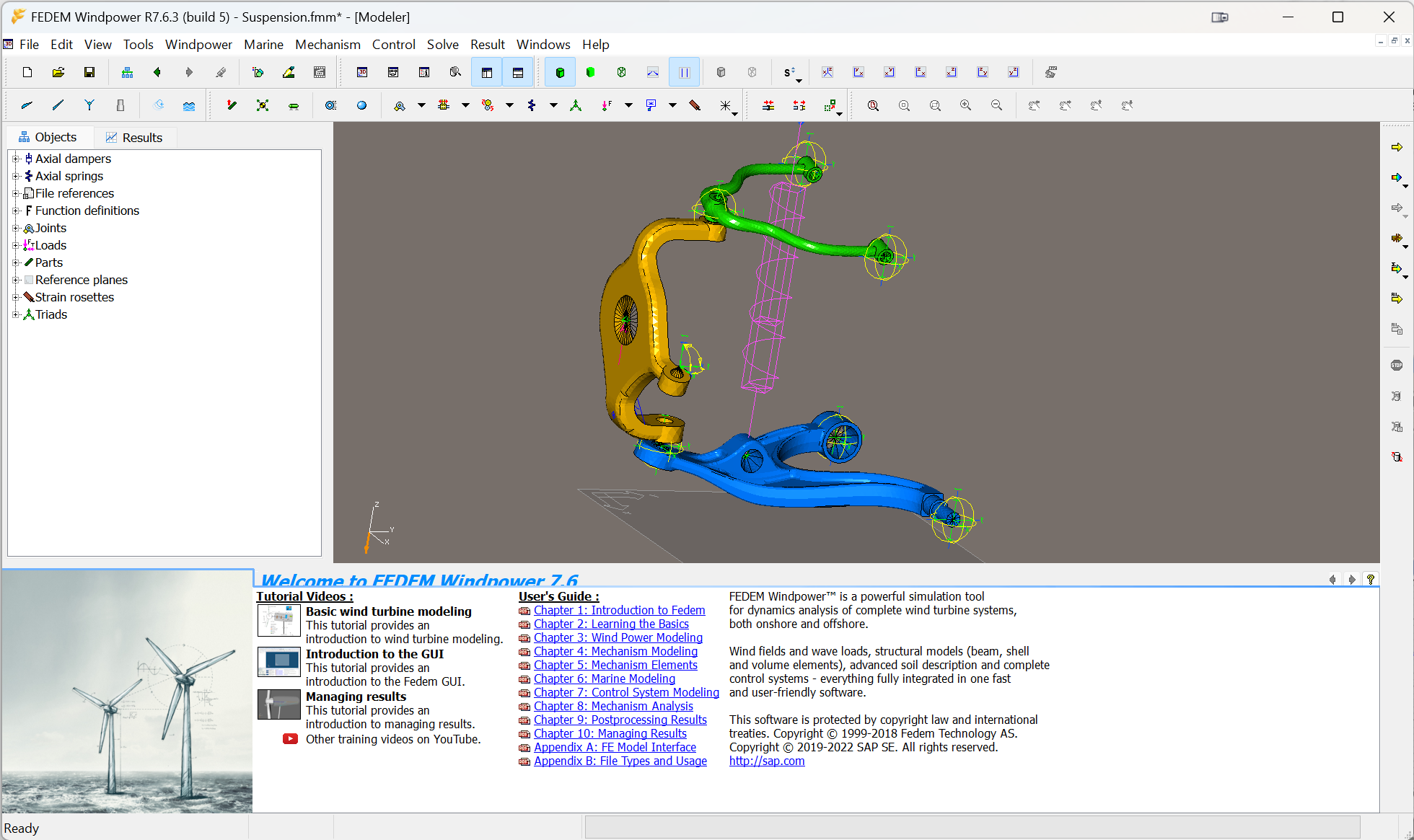This screenshot has height=840, width=1414.
Task: Click the Save model floppy disk icon
Action: click(89, 72)
